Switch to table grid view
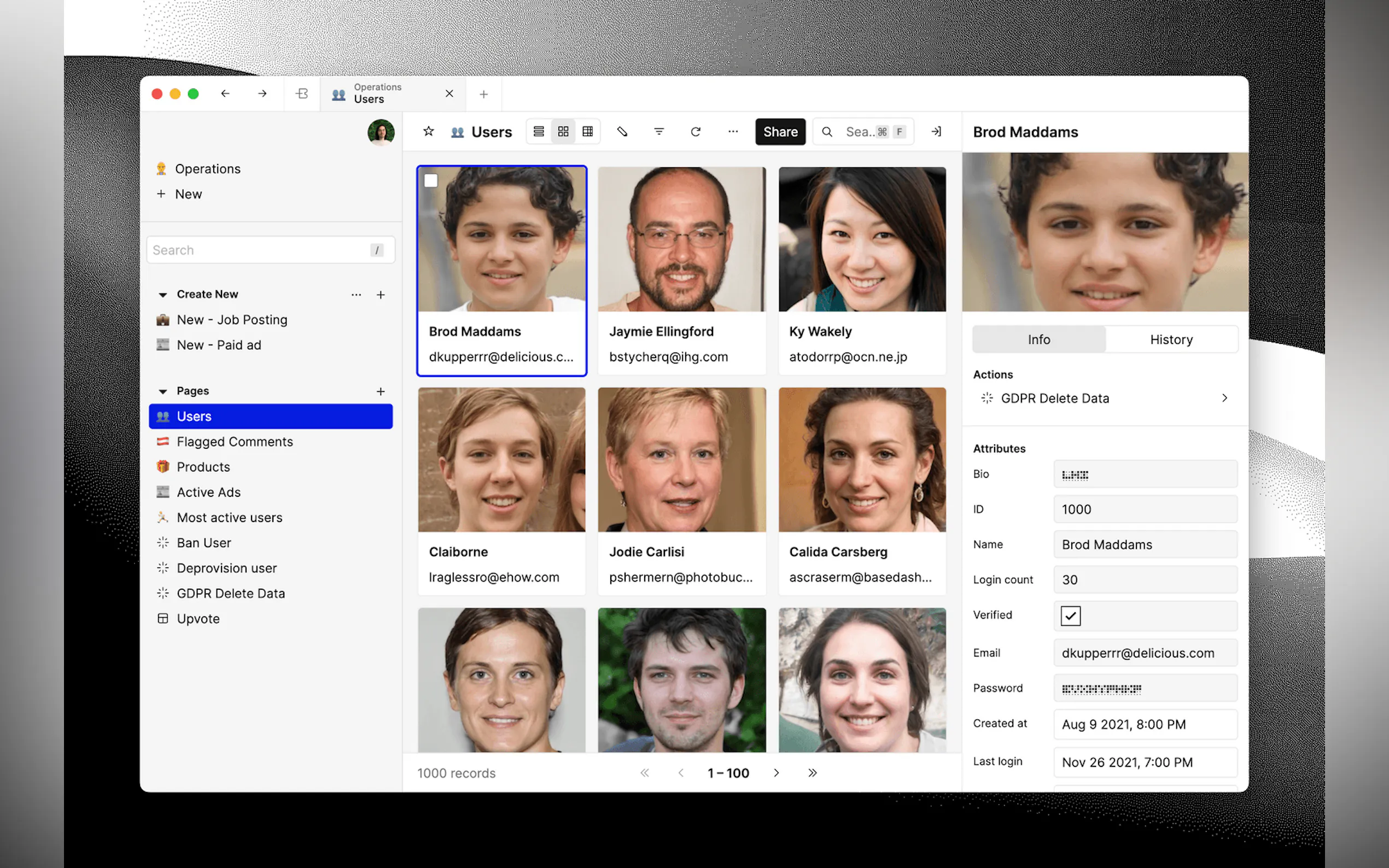 587,132
